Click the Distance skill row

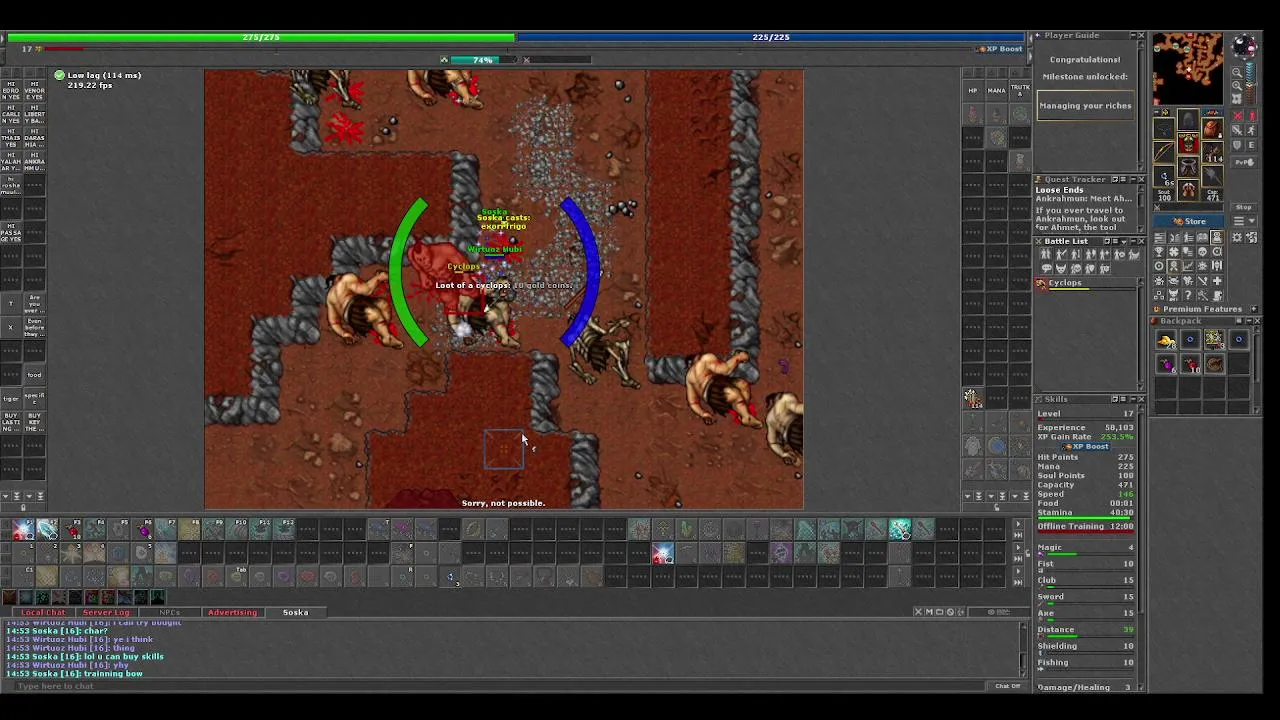1085,631
